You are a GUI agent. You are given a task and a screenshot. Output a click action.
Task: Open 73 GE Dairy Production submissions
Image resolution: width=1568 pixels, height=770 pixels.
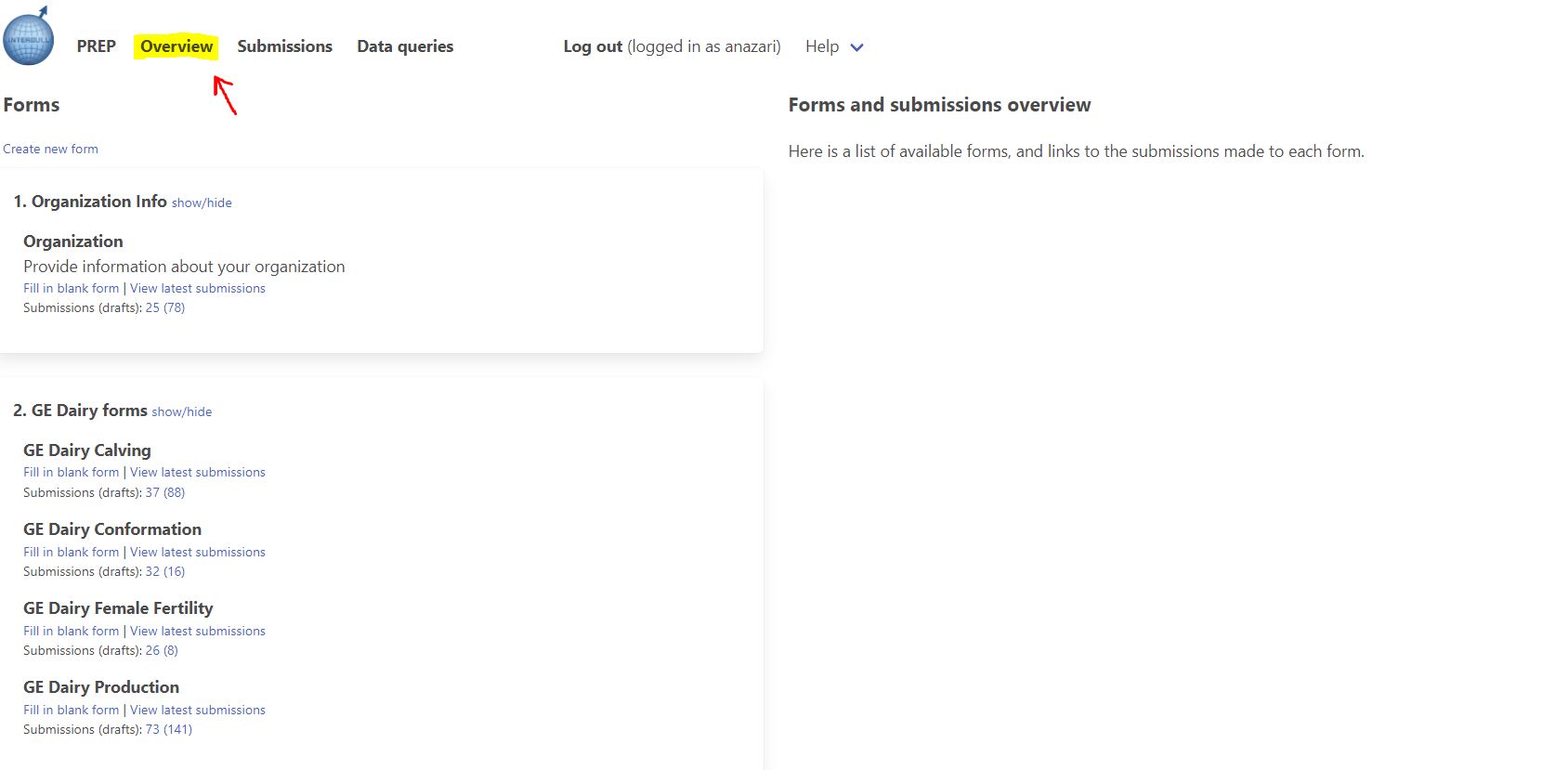(152, 729)
